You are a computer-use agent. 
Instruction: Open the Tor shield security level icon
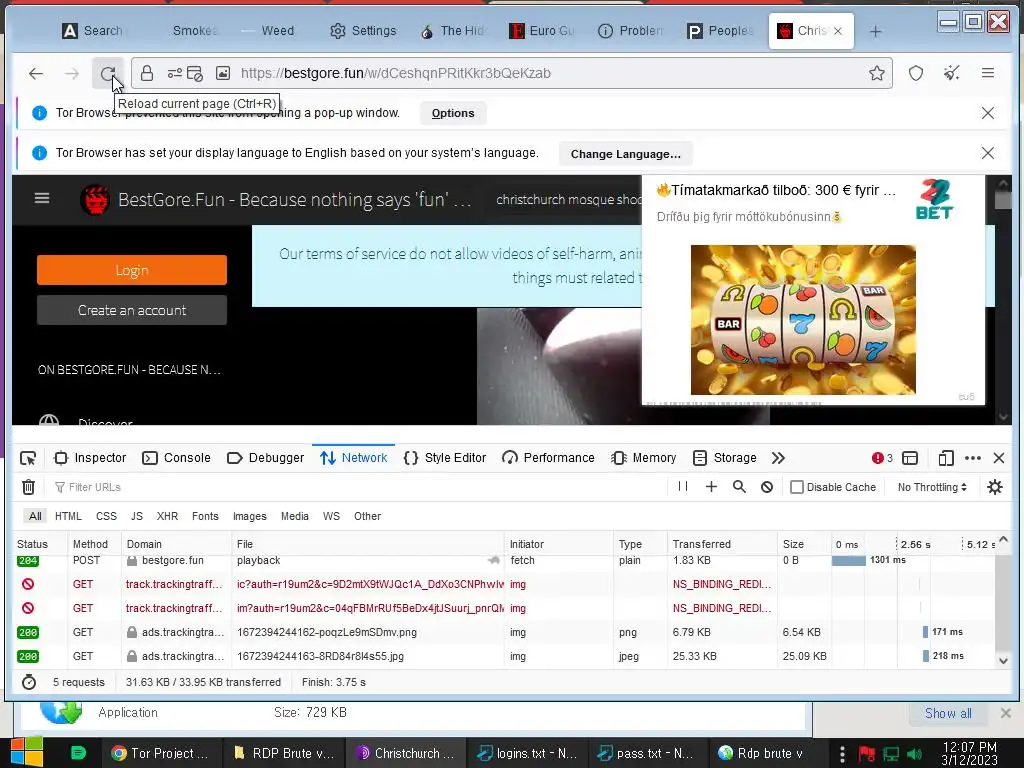[916, 73]
